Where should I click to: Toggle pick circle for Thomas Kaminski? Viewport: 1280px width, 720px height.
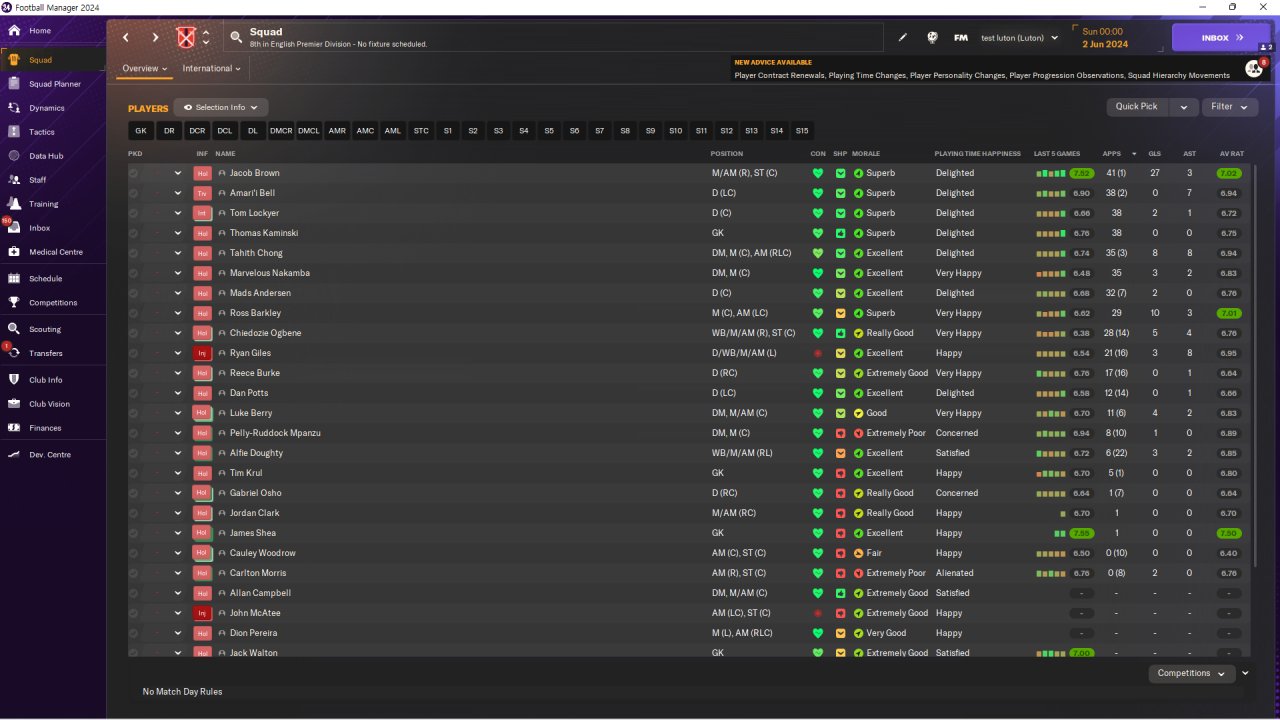pyautogui.click(x=134, y=233)
